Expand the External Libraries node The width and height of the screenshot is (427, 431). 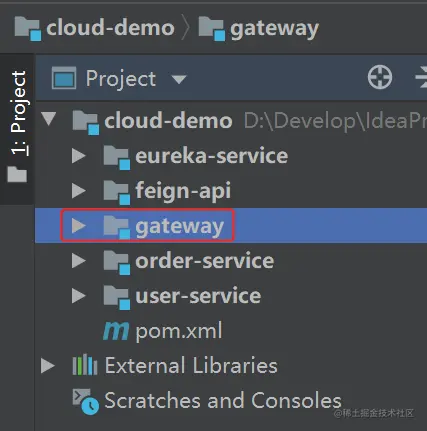point(48,366)
